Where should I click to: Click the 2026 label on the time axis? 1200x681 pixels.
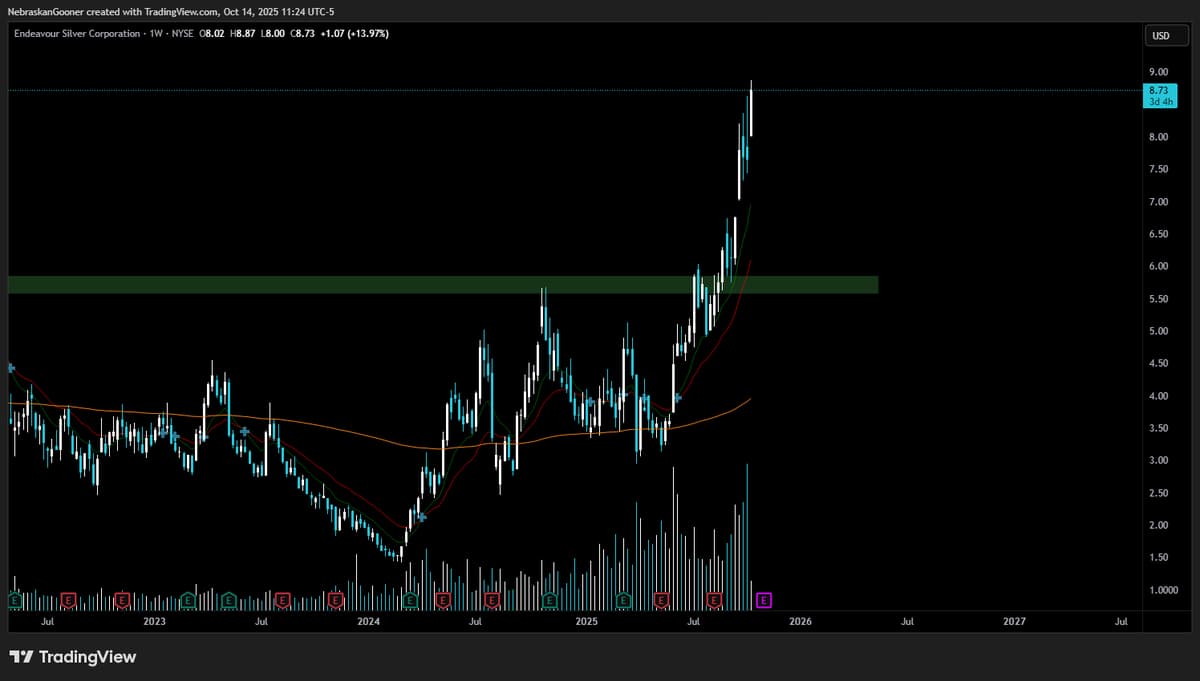[x=799, y=621]
